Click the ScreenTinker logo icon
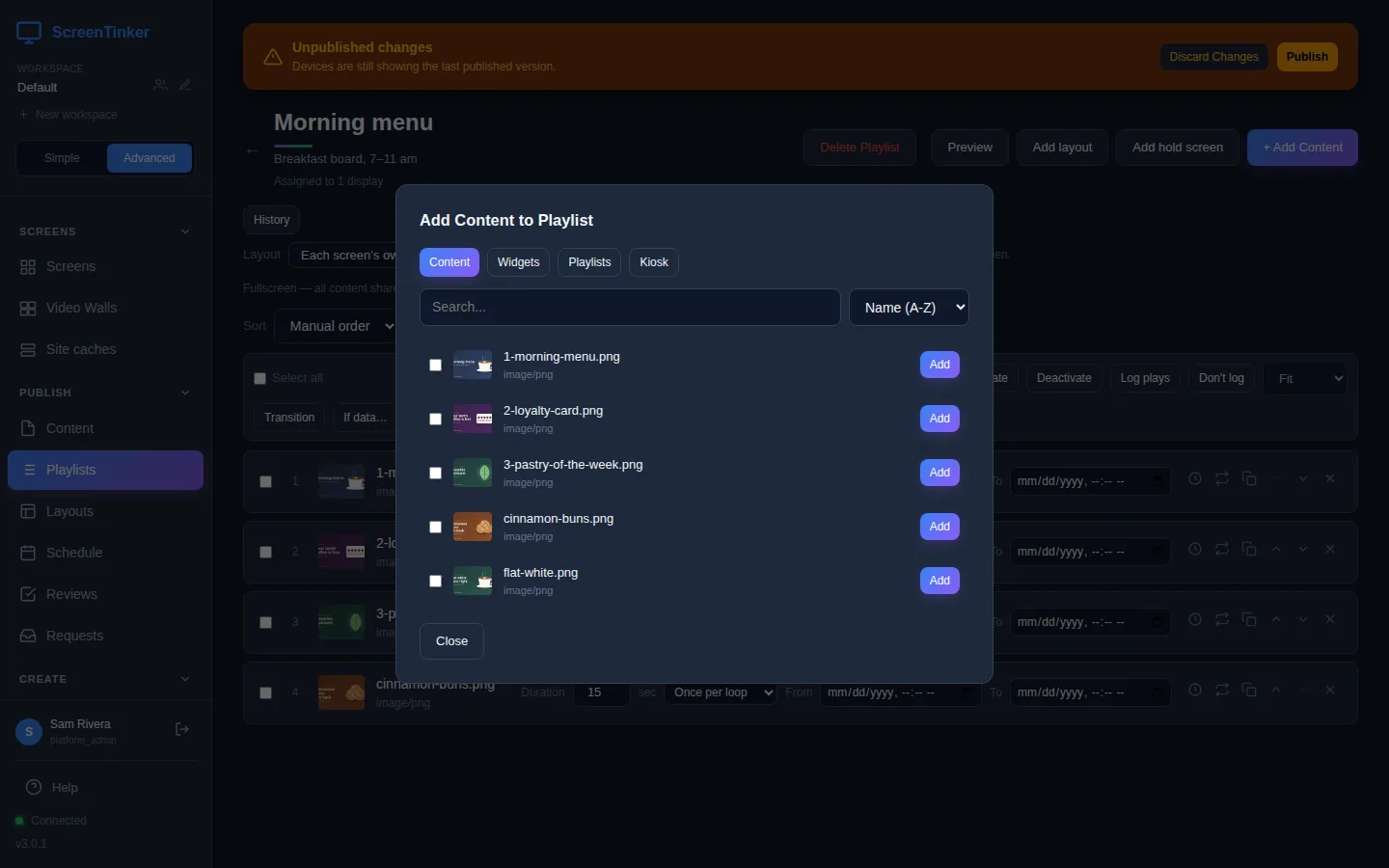This screenshot has height=868, width=1389. coord(29,33)
